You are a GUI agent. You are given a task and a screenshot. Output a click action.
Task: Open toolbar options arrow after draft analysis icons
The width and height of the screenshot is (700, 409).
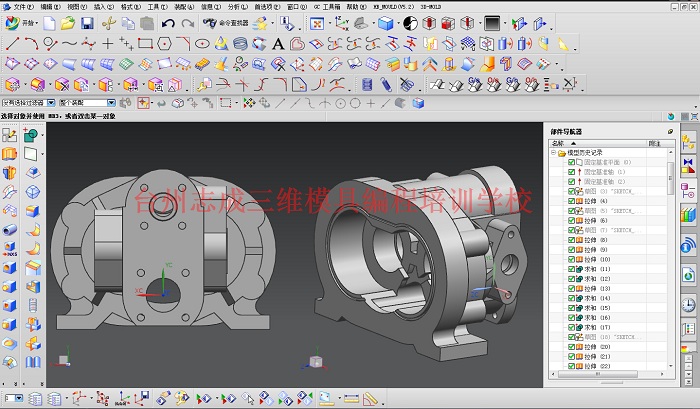583,89
